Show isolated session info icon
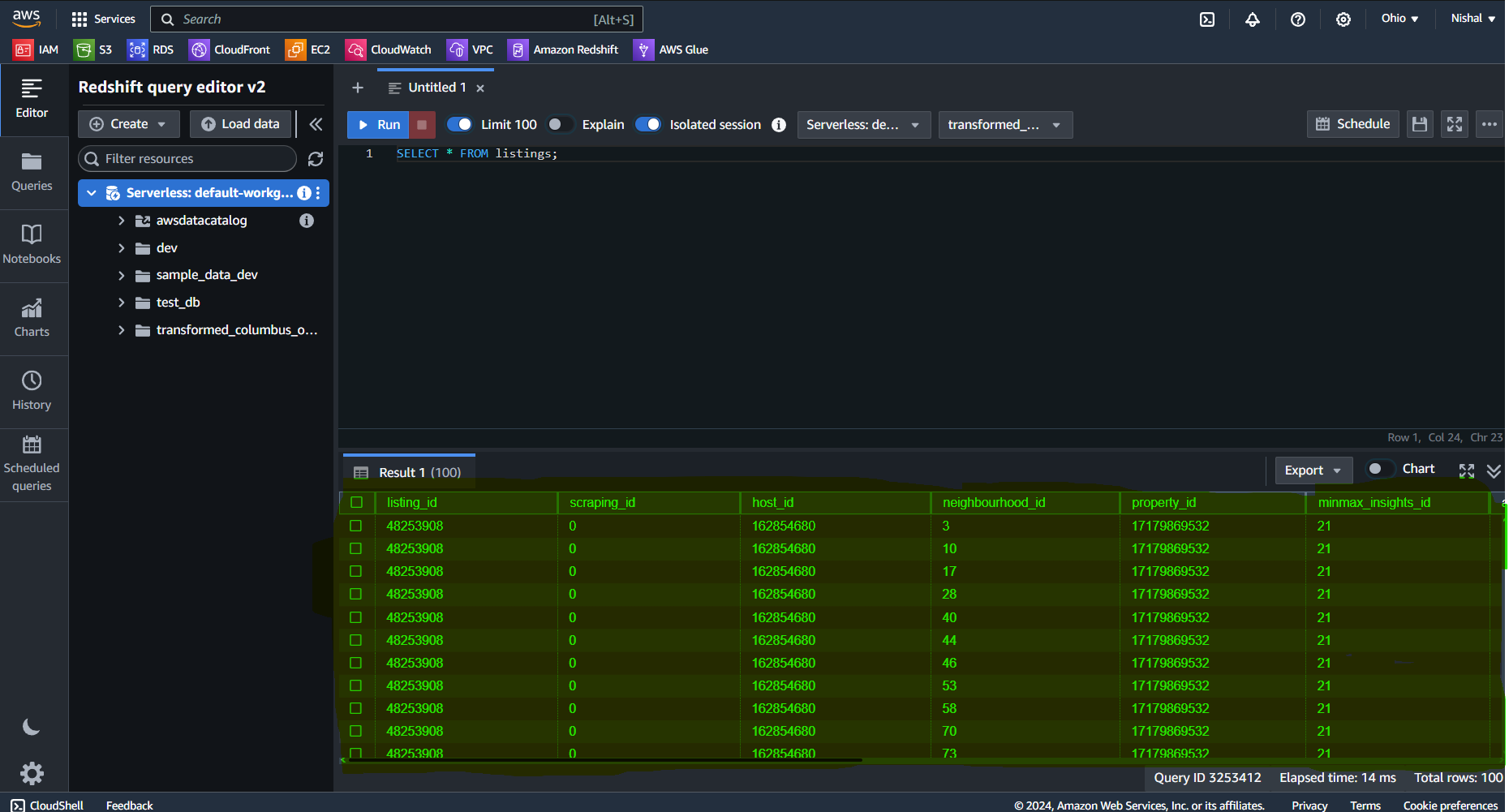This screenshot has height=812, width=1509. [779, 125]
